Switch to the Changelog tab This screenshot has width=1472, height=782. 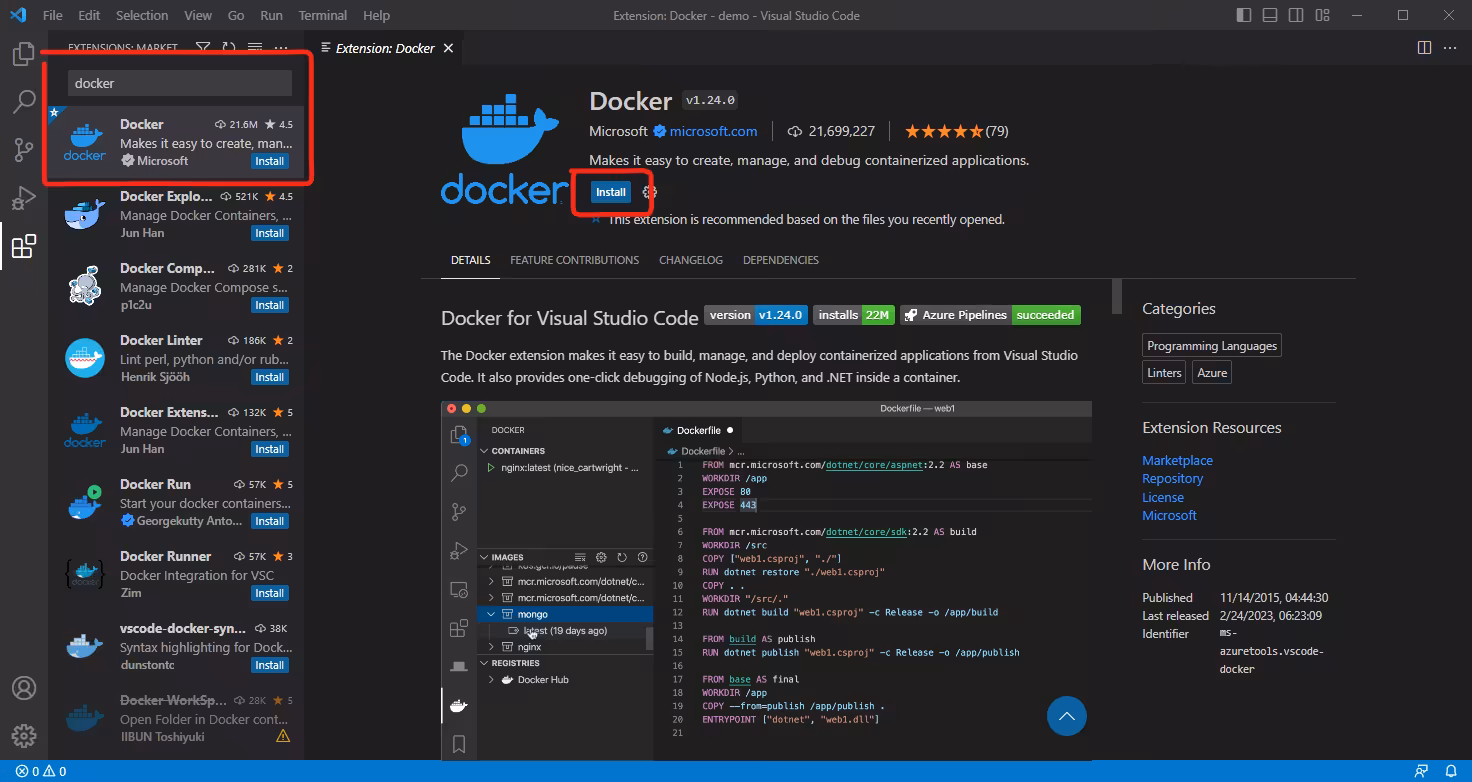pyautogui.click(x=691, y=260)
